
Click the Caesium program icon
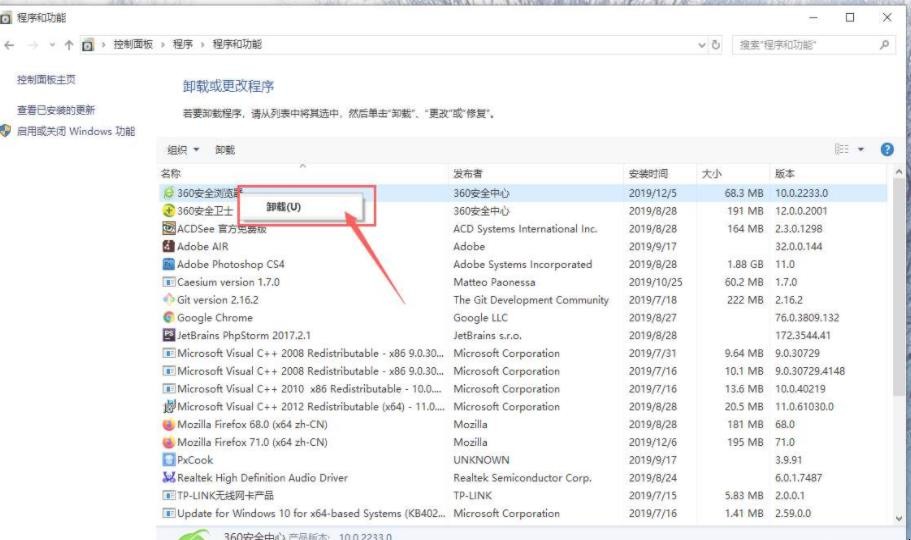tap(168, 282)
